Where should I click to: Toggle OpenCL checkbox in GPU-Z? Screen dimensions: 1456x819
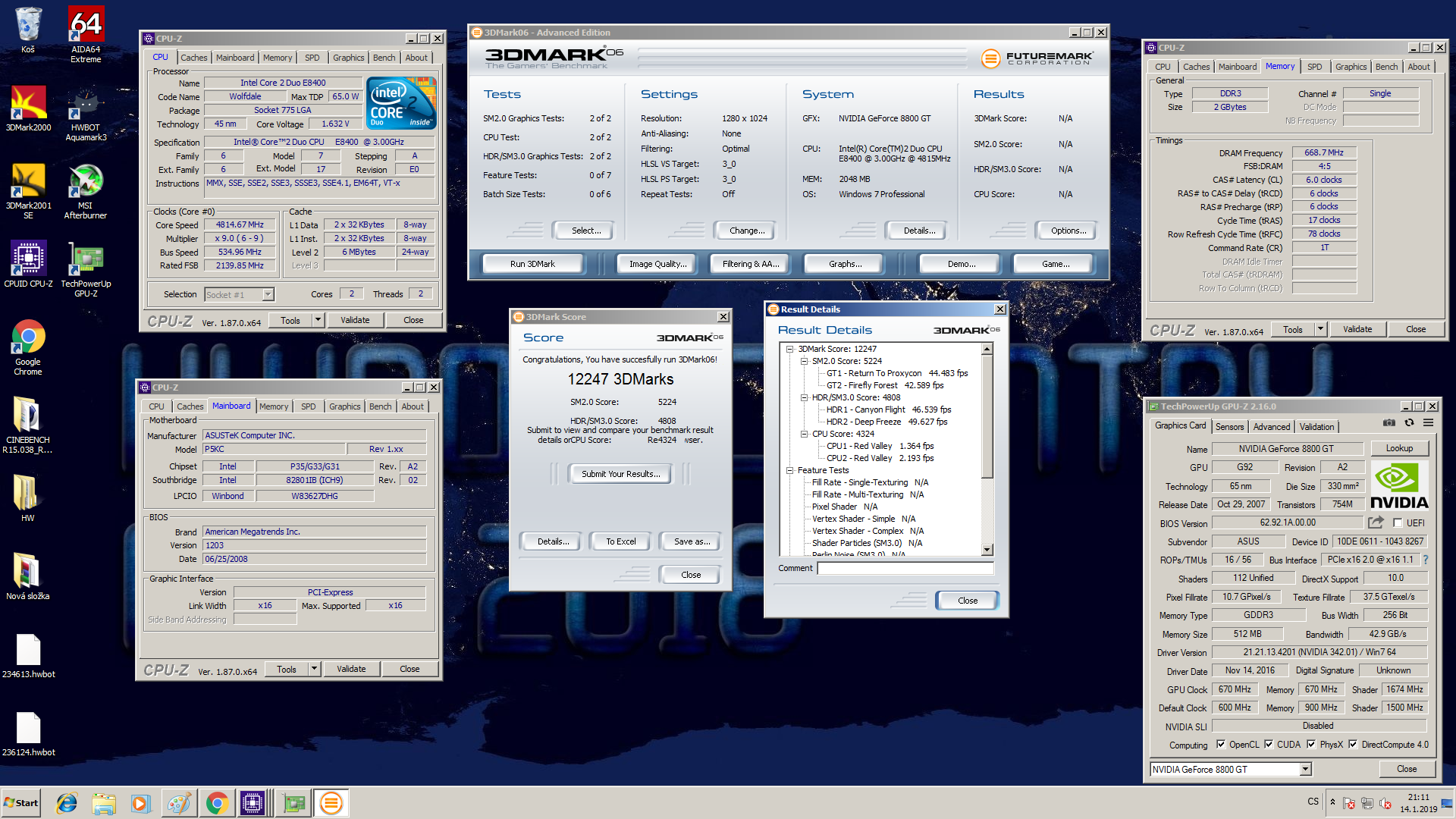tap(1220, 744)
